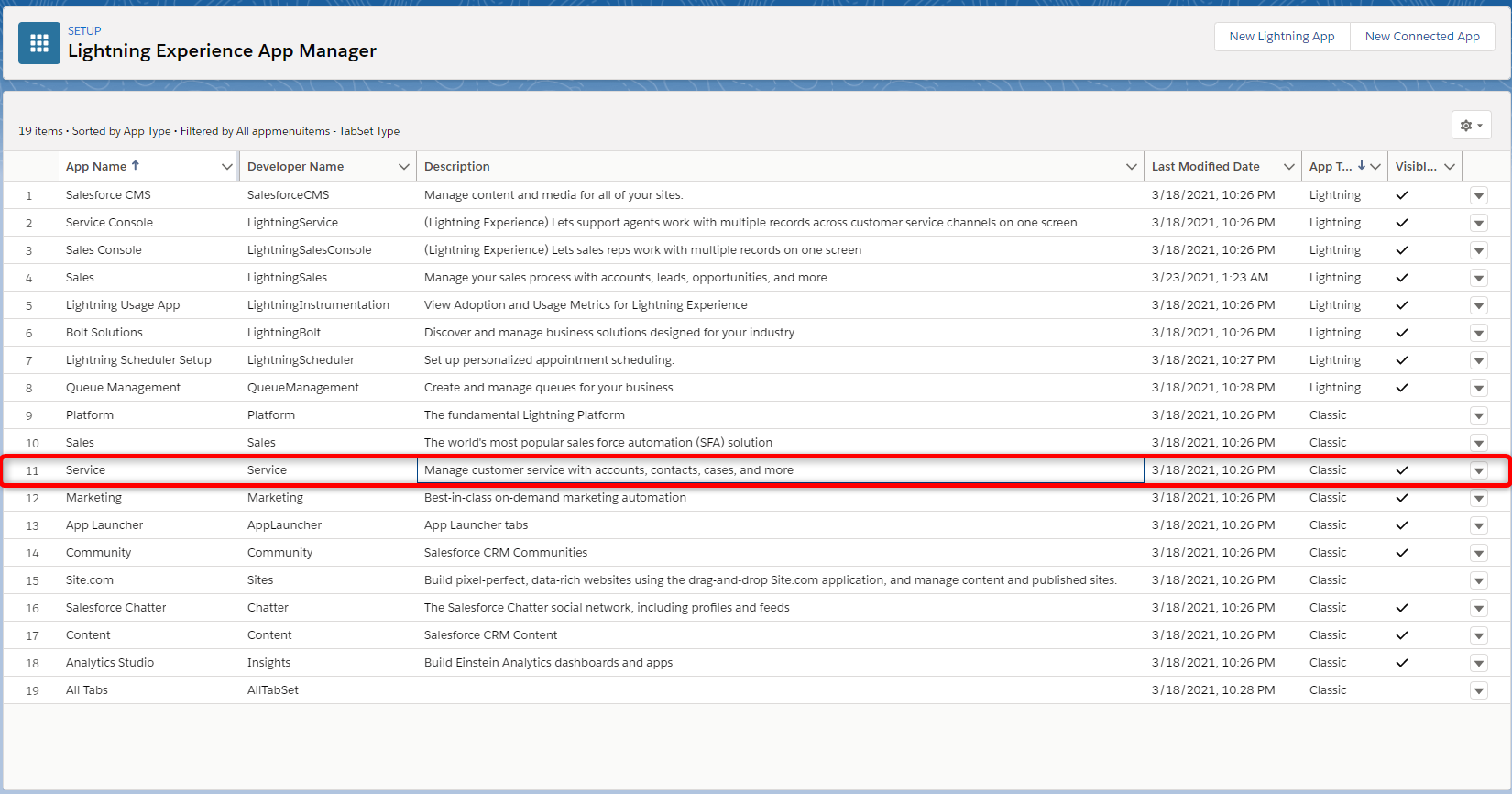Show row actions for Queue Management

(x=1479, y=388)
